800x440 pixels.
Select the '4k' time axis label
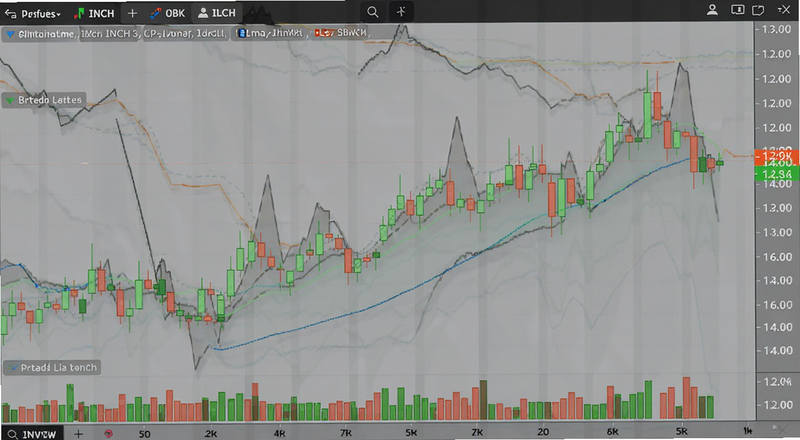tap(279, 433)
